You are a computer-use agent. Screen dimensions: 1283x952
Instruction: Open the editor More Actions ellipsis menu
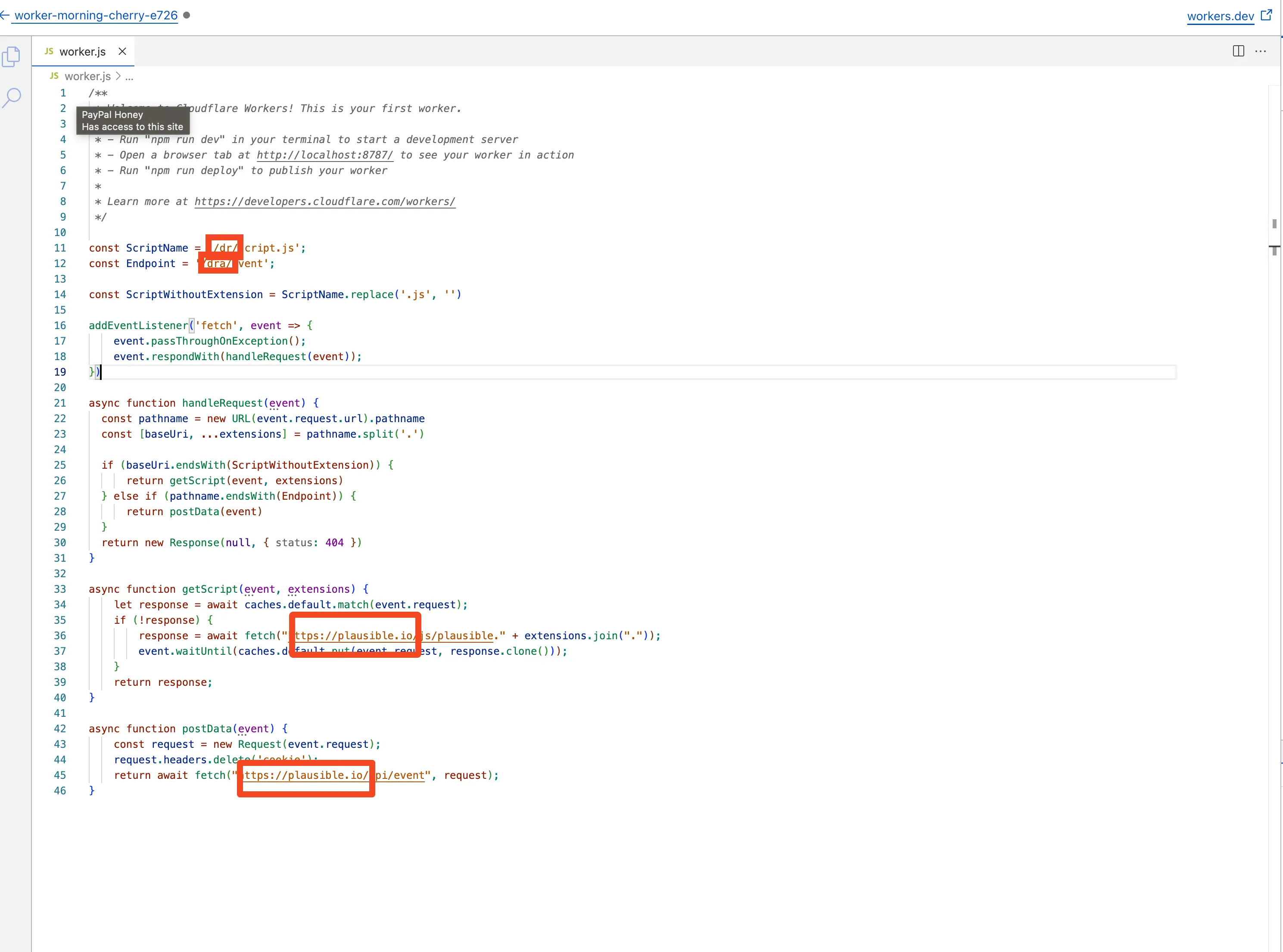click(1261, 51)
